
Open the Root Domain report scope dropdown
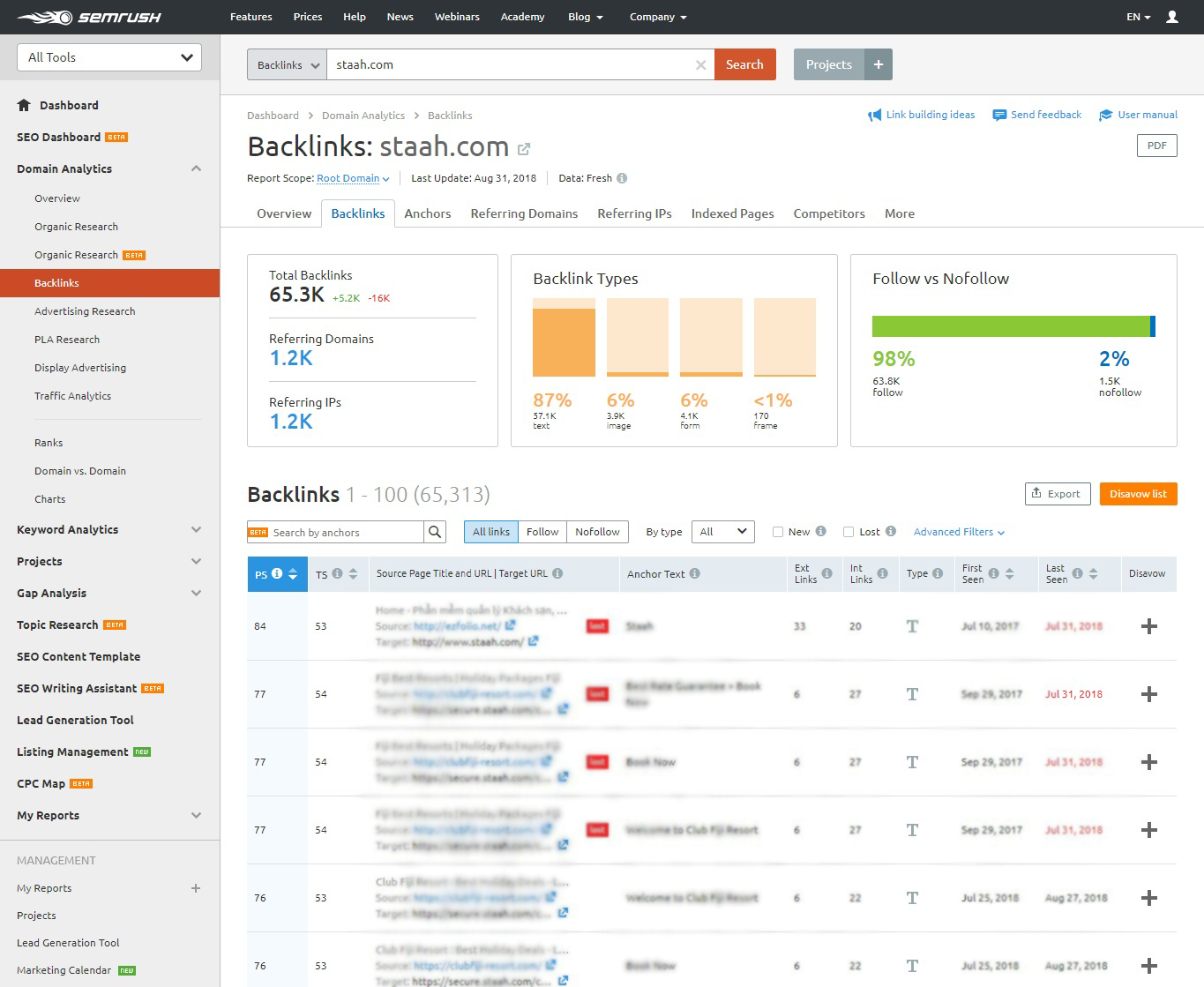click(353, 178)
